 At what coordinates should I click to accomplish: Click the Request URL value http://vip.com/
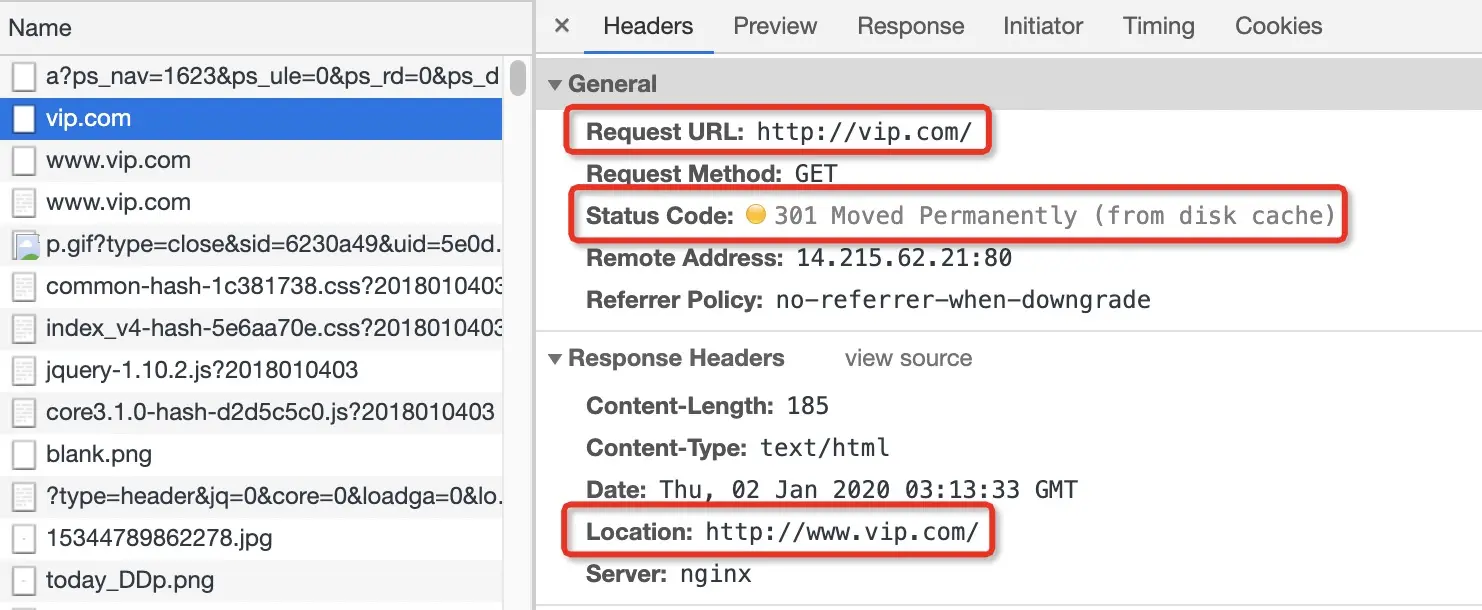coord(865,132)
